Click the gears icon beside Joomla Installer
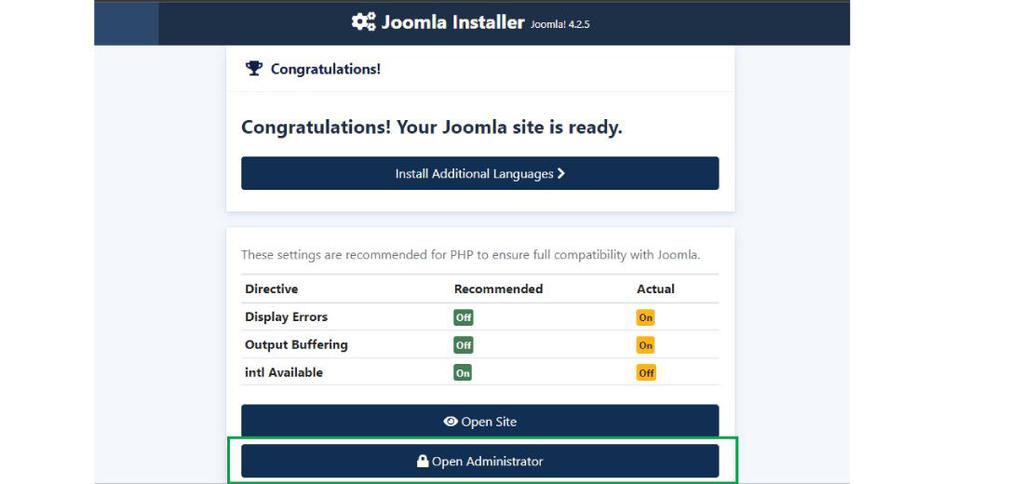 (x=363, y=22)
